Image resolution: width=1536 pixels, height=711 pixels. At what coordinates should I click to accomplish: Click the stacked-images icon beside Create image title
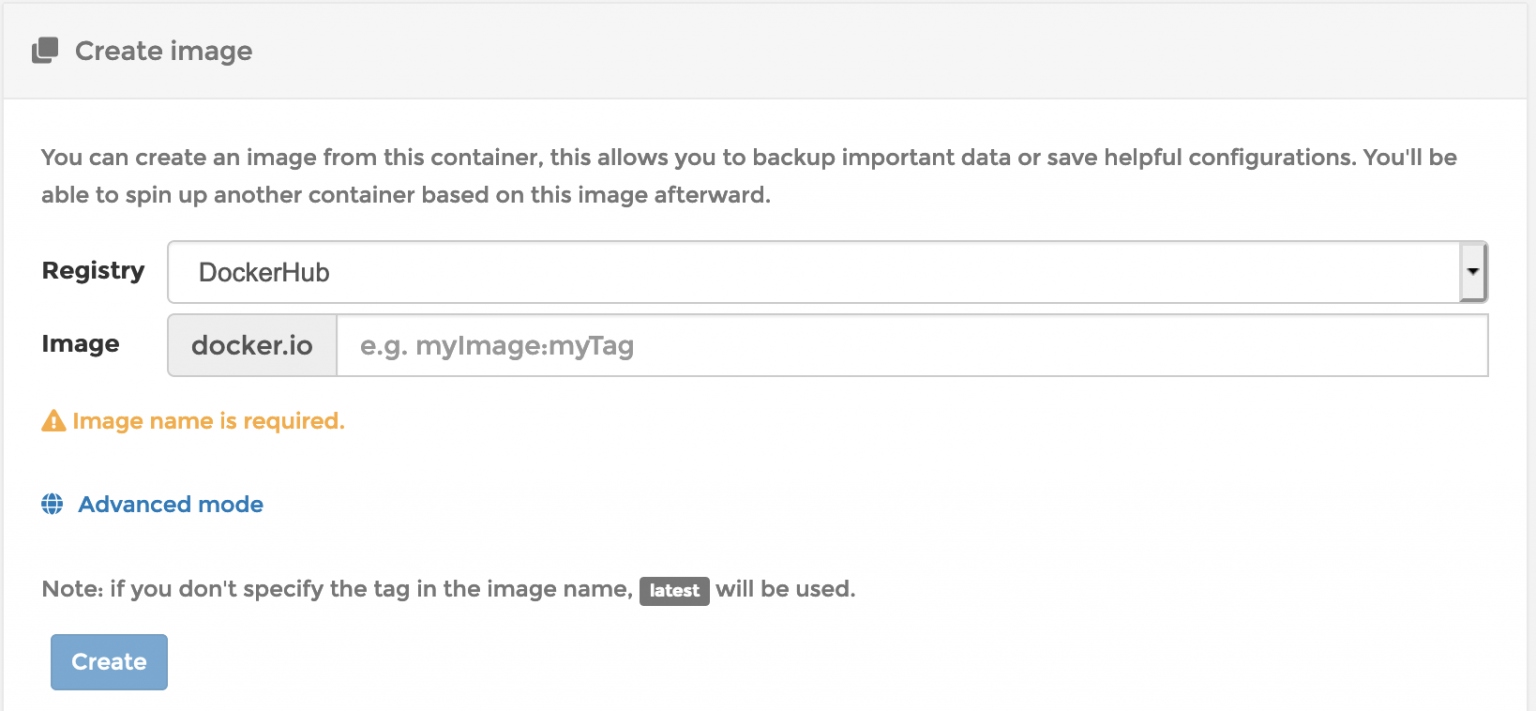44,49
